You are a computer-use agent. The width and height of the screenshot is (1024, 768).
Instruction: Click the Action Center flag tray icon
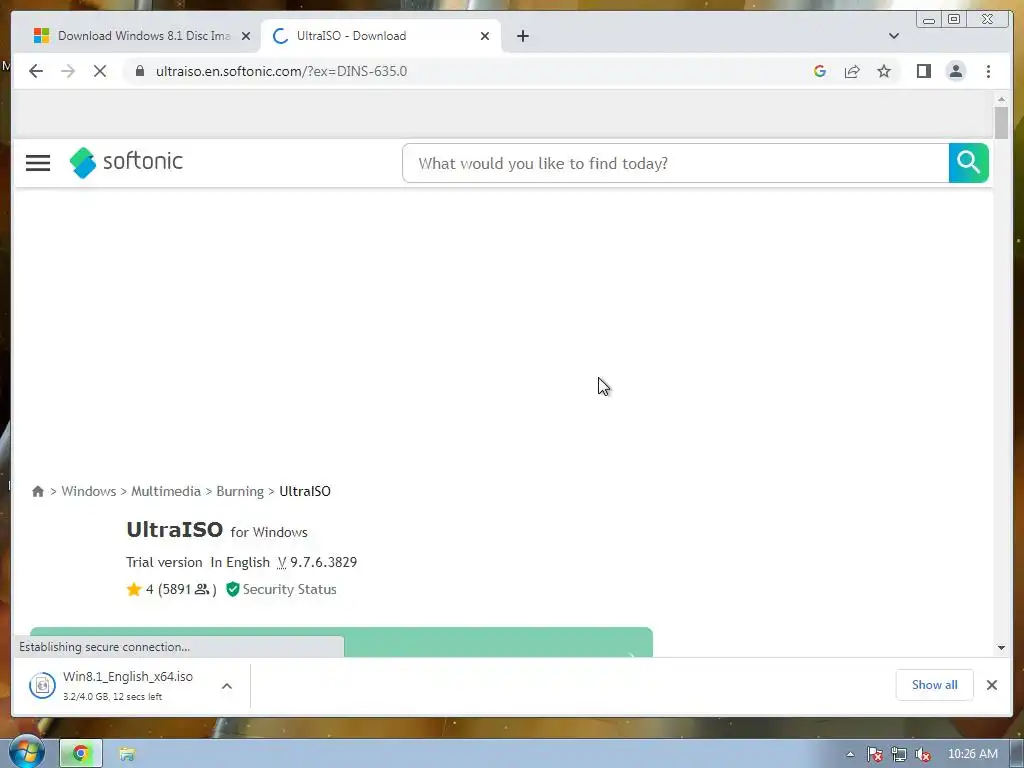874,754
